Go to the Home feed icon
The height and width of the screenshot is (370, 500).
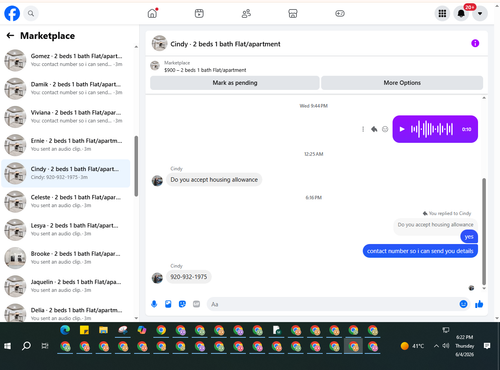152,13
